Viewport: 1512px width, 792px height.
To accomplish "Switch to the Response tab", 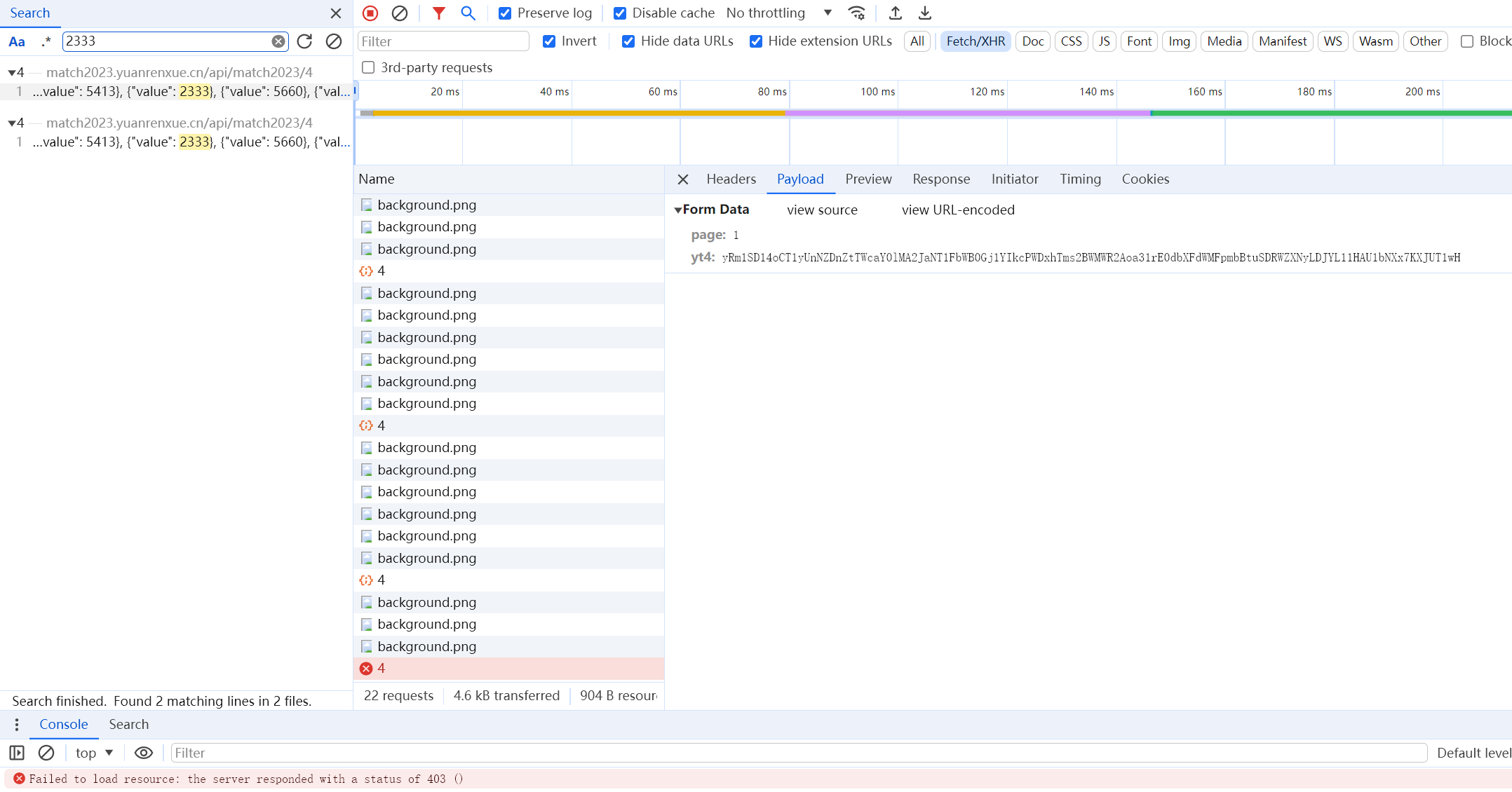I will 941,179.
